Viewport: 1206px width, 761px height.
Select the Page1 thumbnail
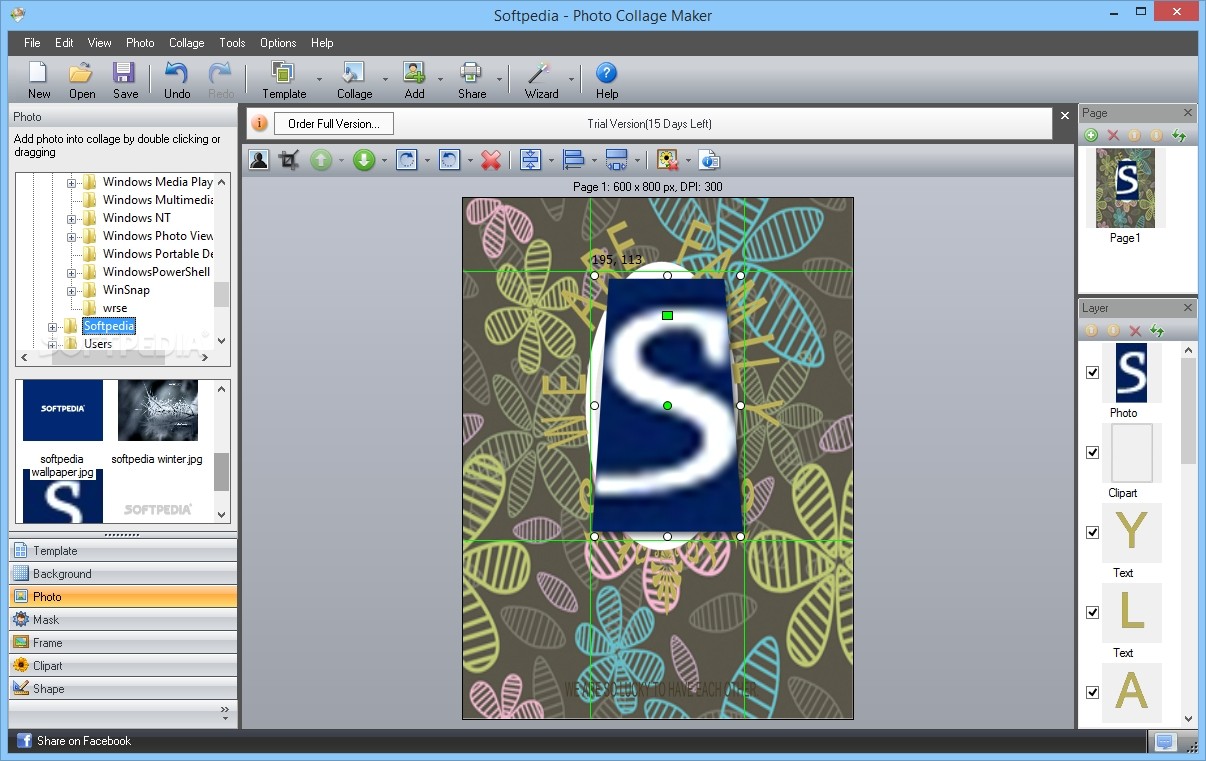(x=1125, y=188)
